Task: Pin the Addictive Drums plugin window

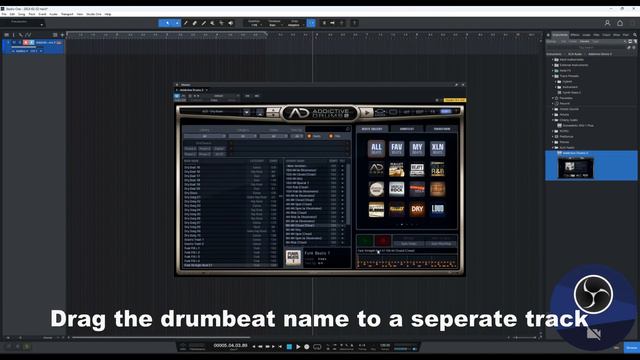Action: click(456, 85)
